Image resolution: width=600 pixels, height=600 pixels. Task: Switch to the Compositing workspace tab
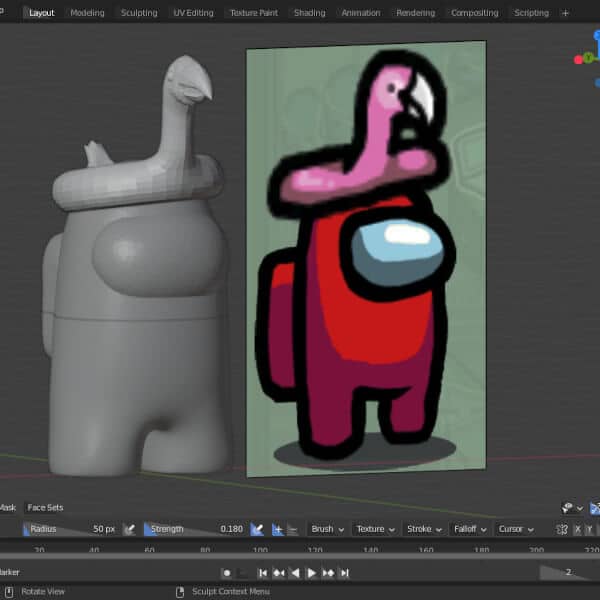[474, 13]
